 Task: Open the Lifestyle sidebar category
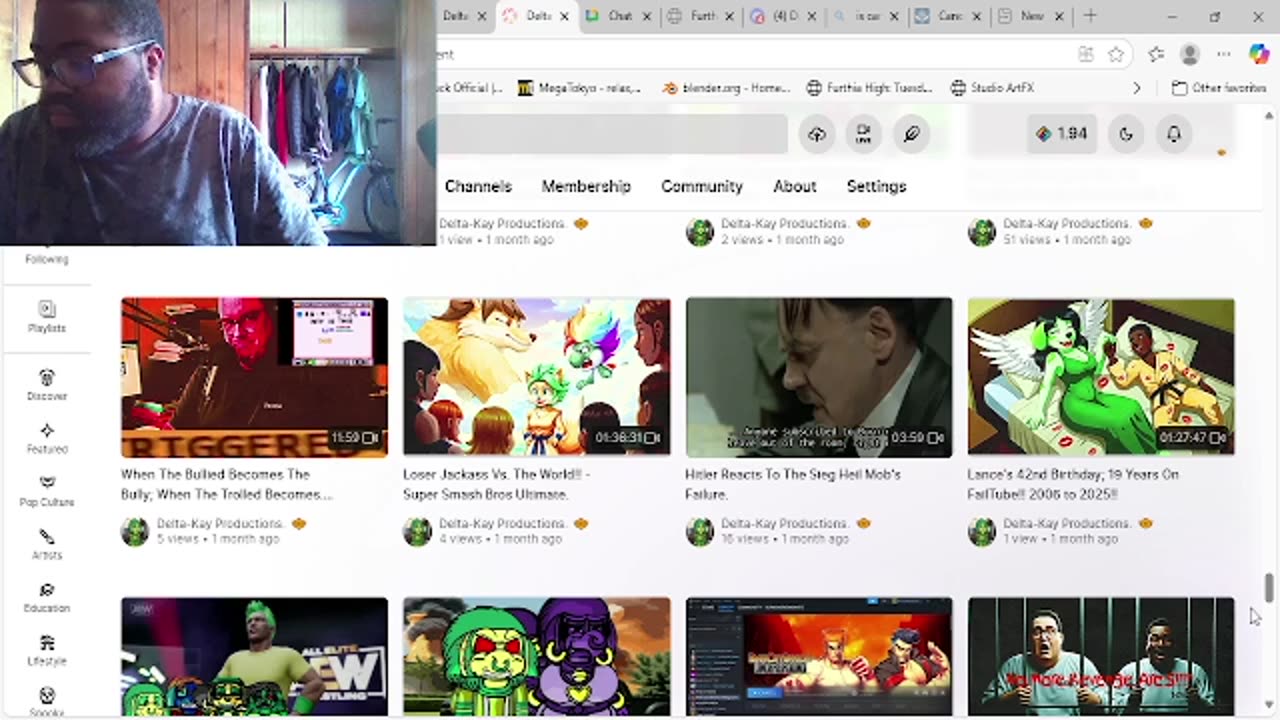pyautogui.click(x=47, y=650)
